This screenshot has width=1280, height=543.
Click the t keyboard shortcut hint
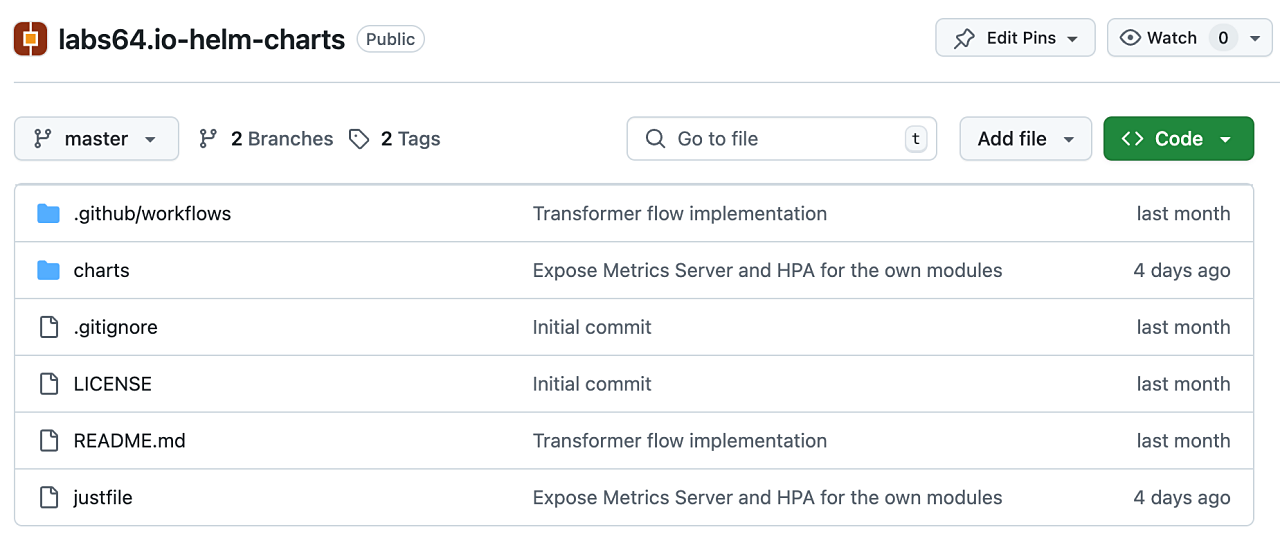pos(916,139)
